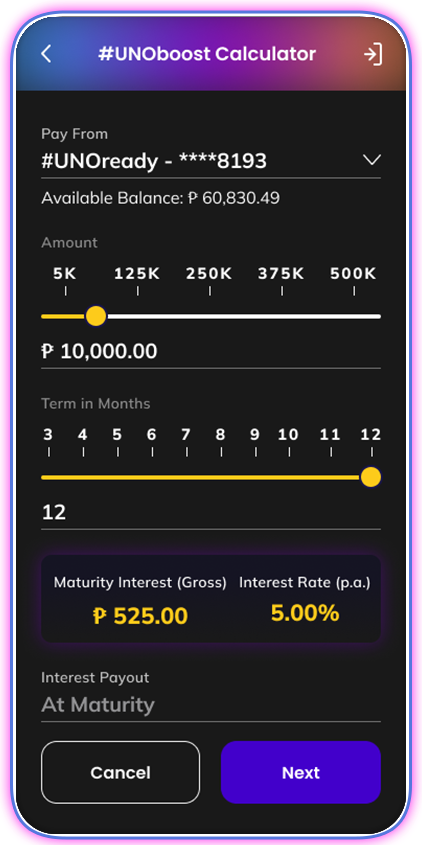
Task: Click the term input field showing 12
Action: [x=211, y=512]
